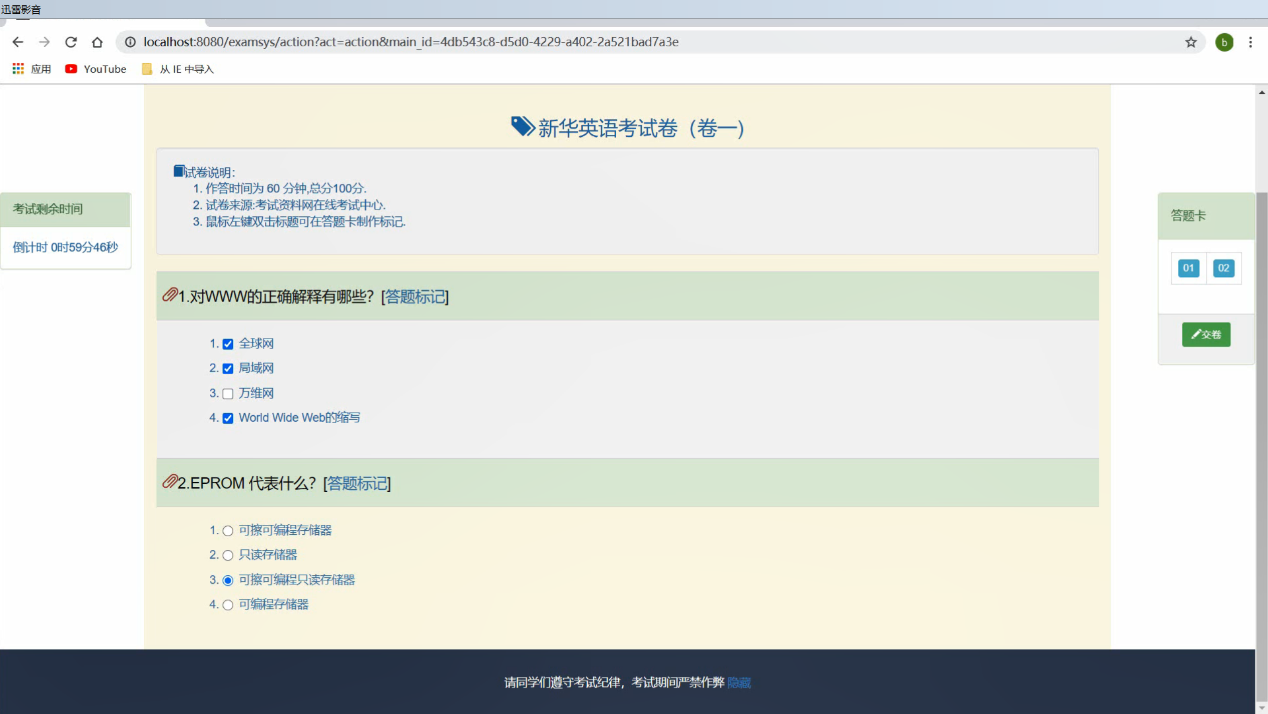Select radio 可擦可编程存储器

pos(228,531)
